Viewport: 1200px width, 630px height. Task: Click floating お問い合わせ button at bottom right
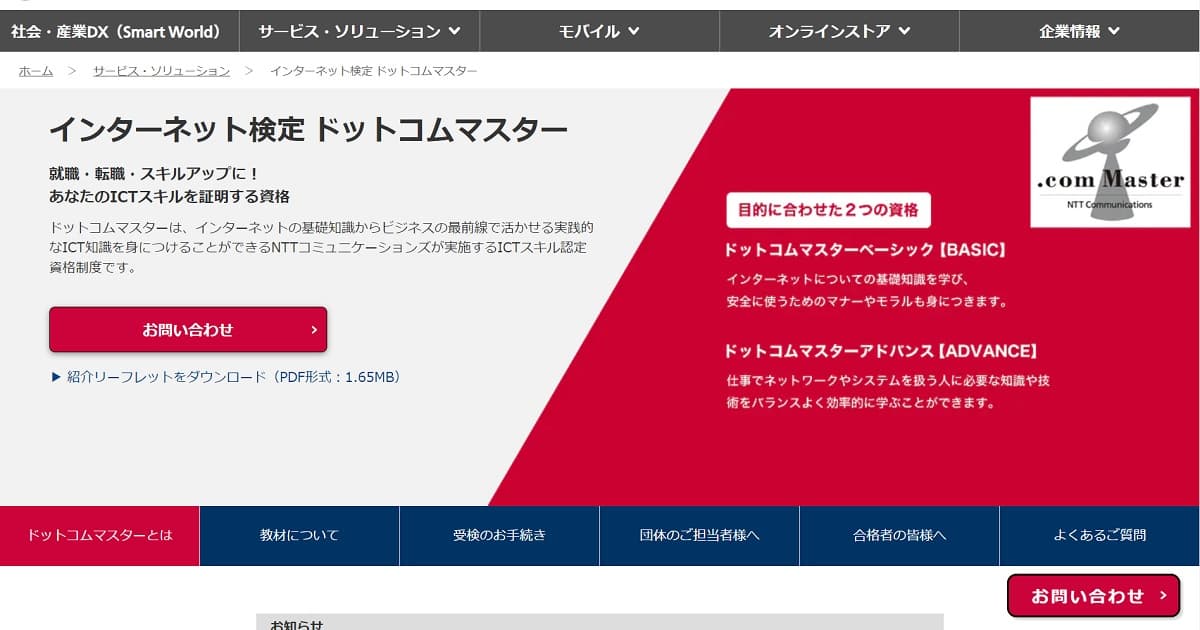pyautogui.click(x=1094, y=596)
